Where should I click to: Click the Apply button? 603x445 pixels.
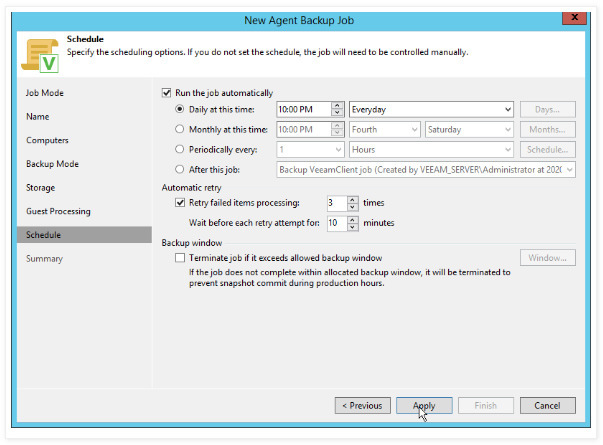[x=424, y=406]
